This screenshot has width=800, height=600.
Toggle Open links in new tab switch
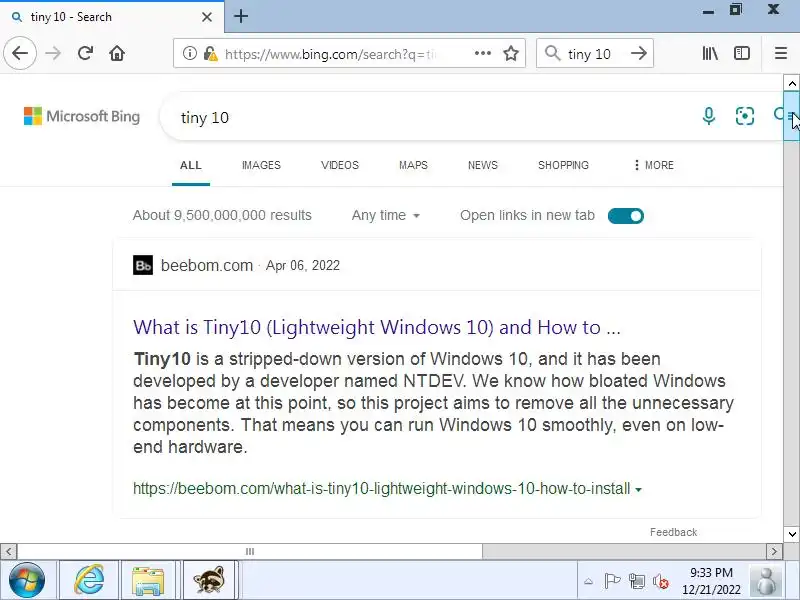pos(626,216)
